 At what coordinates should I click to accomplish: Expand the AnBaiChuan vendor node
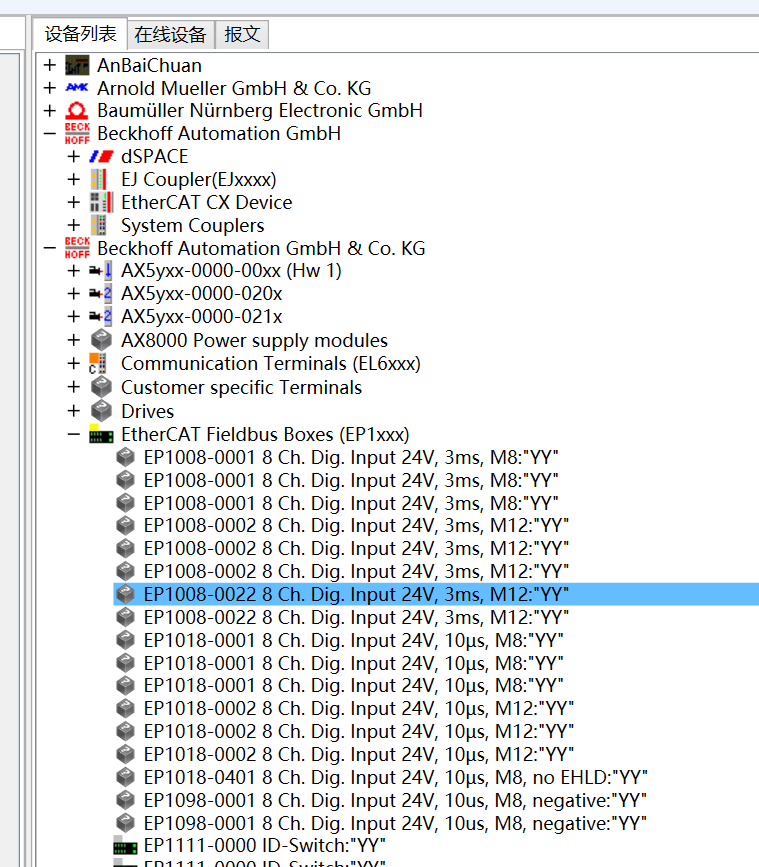[x=50, y=65]
